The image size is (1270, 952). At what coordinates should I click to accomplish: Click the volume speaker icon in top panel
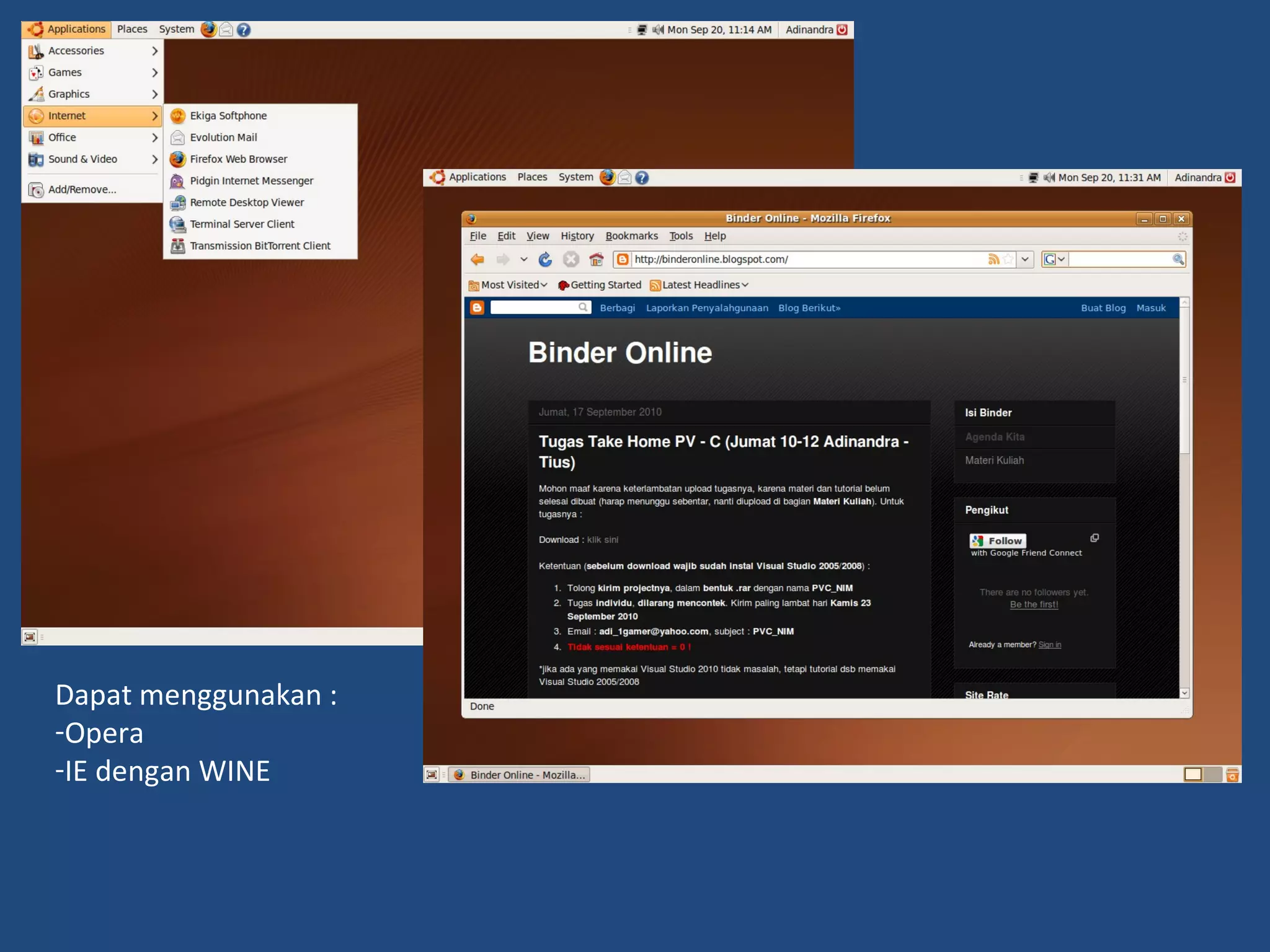[x=1049, y=178]
